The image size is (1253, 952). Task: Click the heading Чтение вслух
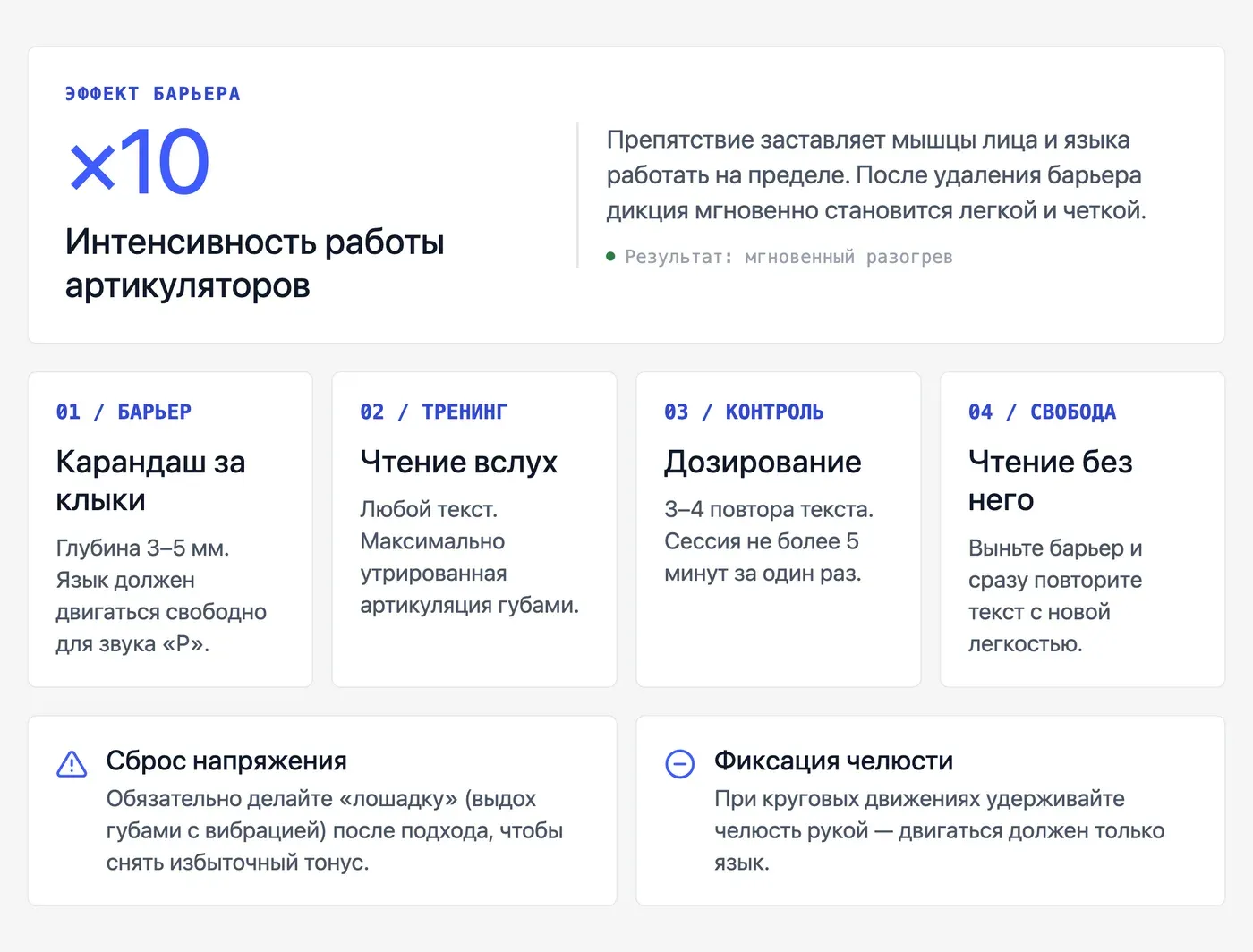[458, 462]
